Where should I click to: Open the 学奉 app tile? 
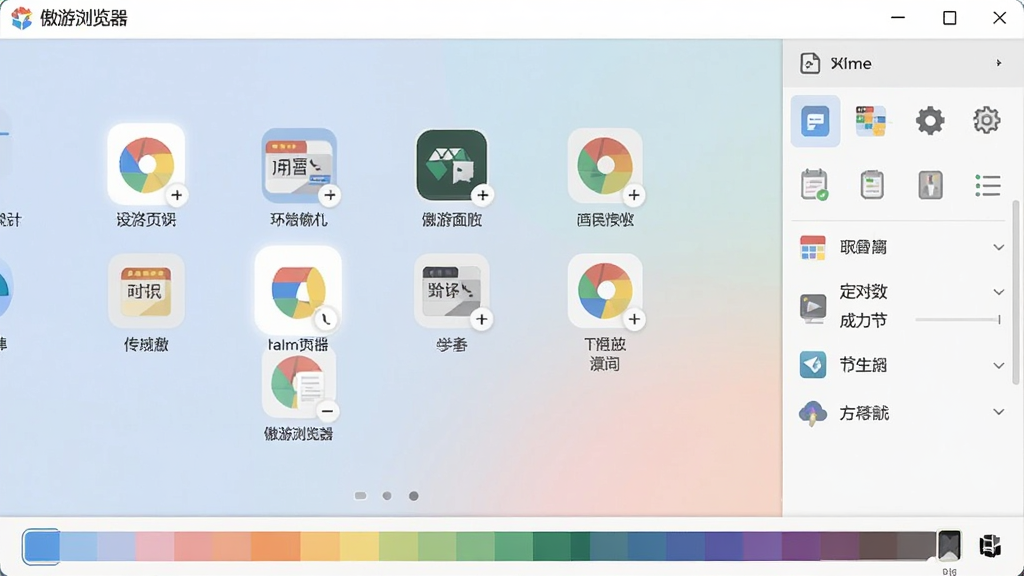pos(452,291)
